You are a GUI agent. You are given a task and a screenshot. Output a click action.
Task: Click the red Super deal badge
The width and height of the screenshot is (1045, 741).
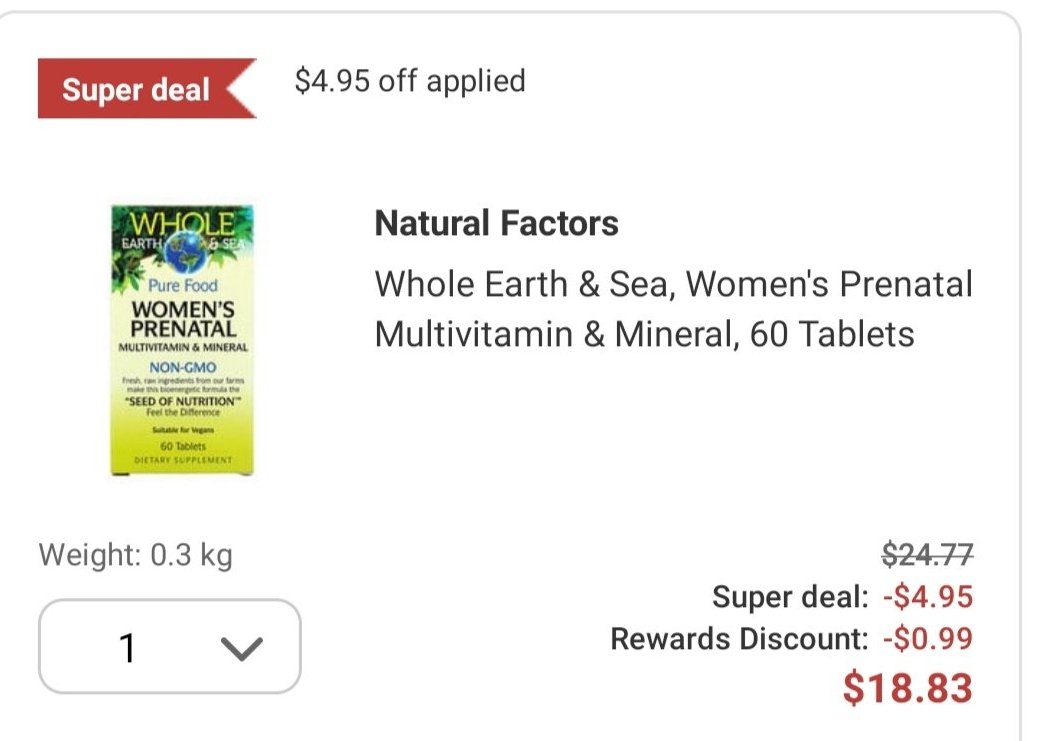click(x=137, y=90)
